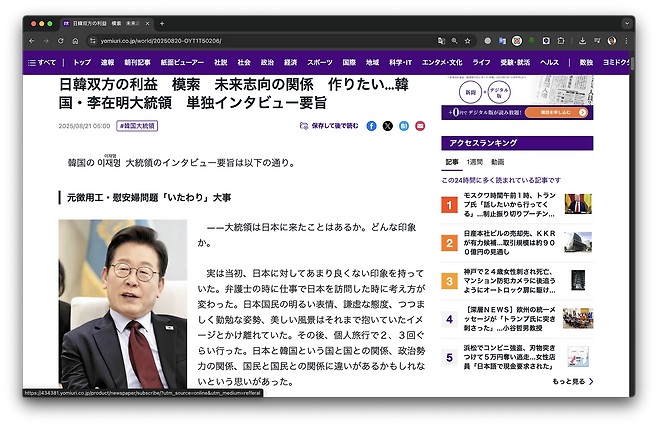The height and width of the screenshot is (427, 658).
Task: Share article on Hatena Bookmark
Action: coord(404,126)
